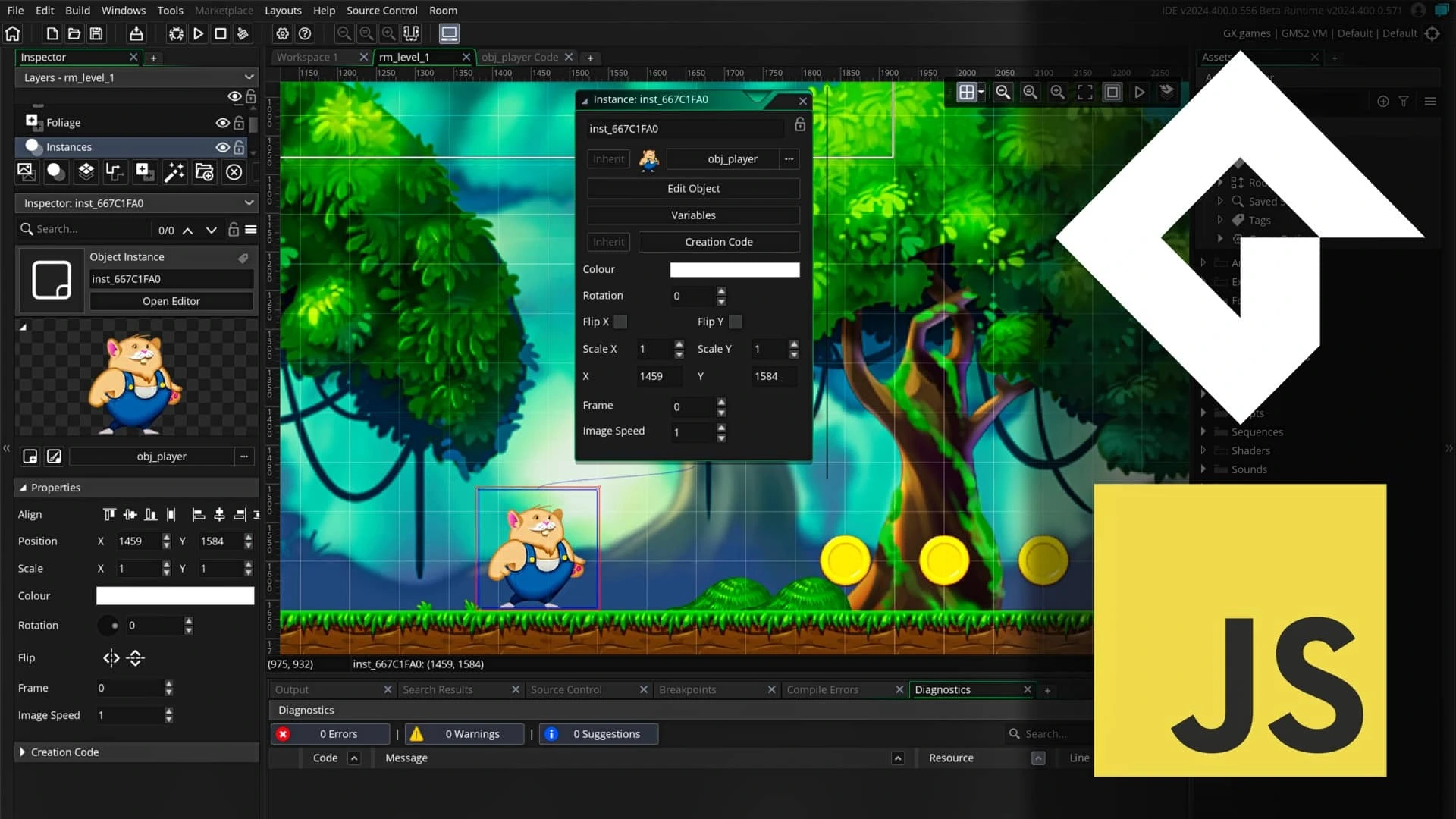Click the Create Executable toolbar icon
The width and height of the screenshot is (1456, 819).
point(136,33)
